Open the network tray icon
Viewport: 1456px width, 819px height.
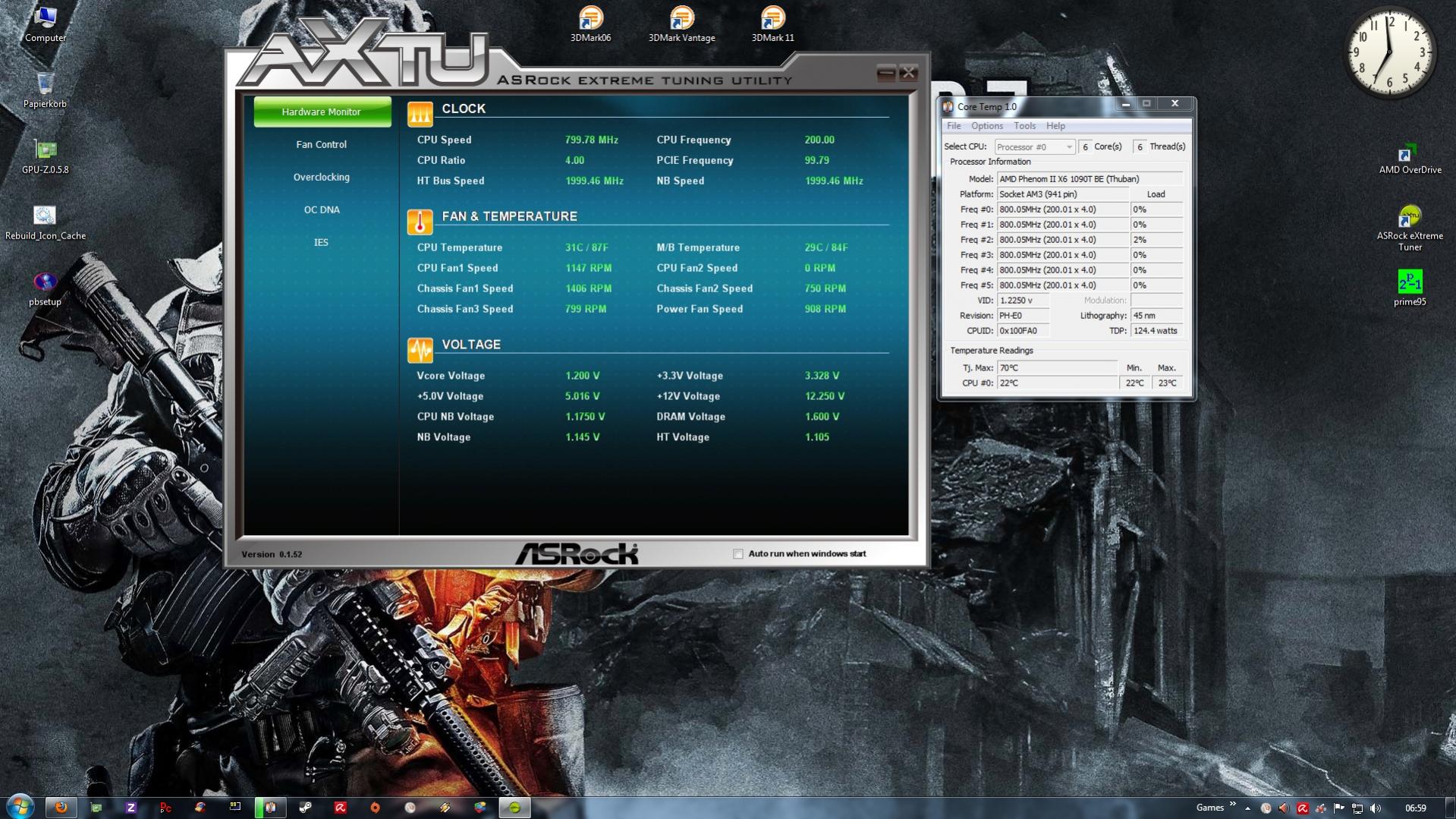tap(1357, 808)
